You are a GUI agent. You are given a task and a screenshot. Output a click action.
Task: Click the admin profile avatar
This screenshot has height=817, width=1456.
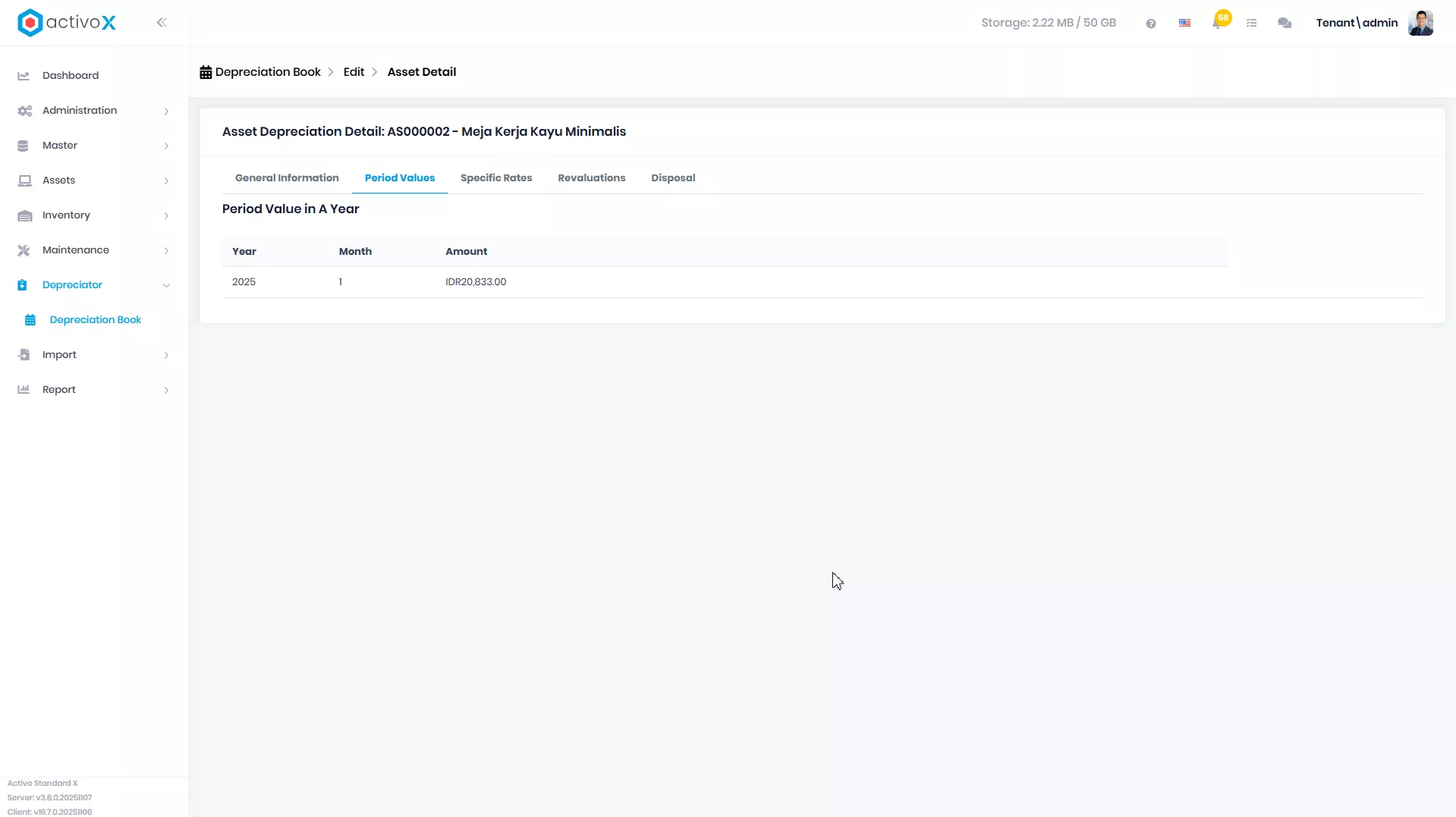pos(1420,23)
